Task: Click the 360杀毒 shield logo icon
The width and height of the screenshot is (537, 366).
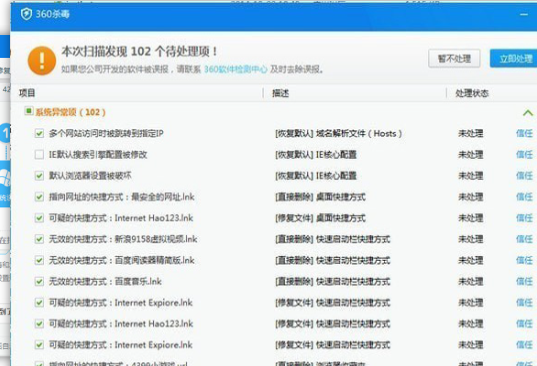Action: 26,14
